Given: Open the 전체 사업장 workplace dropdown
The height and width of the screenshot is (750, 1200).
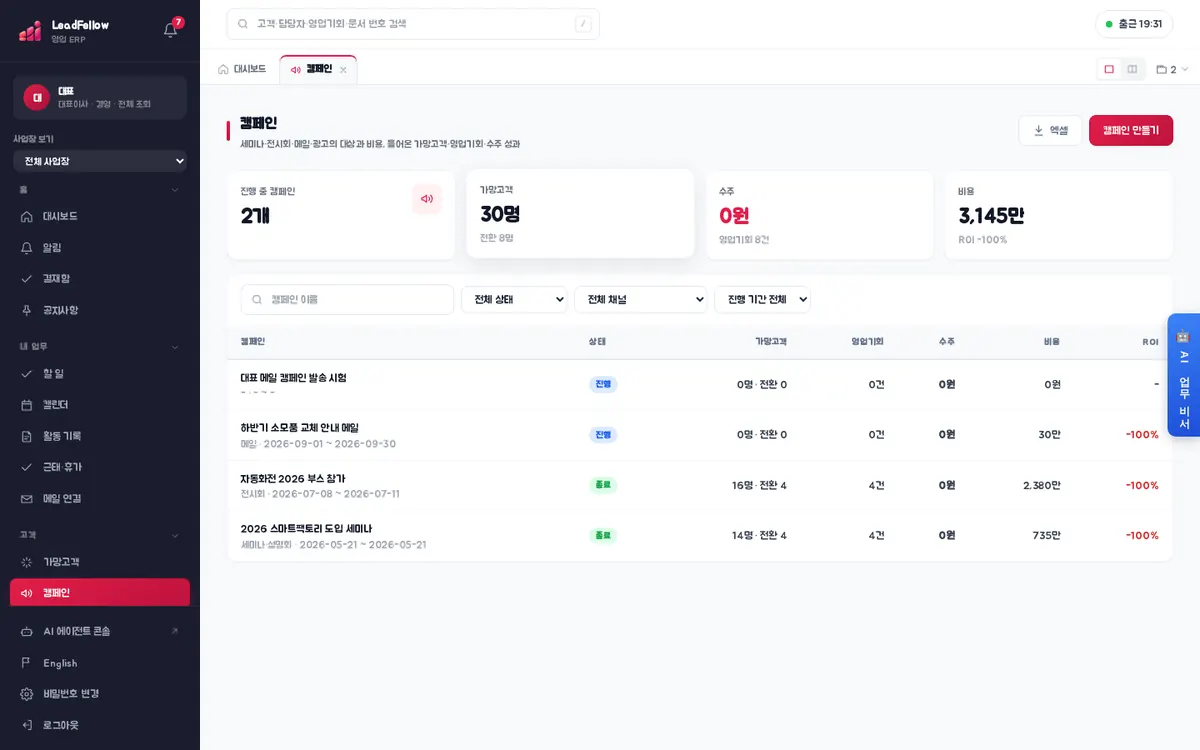Looking at the screenshot, I should click(100, 161).
